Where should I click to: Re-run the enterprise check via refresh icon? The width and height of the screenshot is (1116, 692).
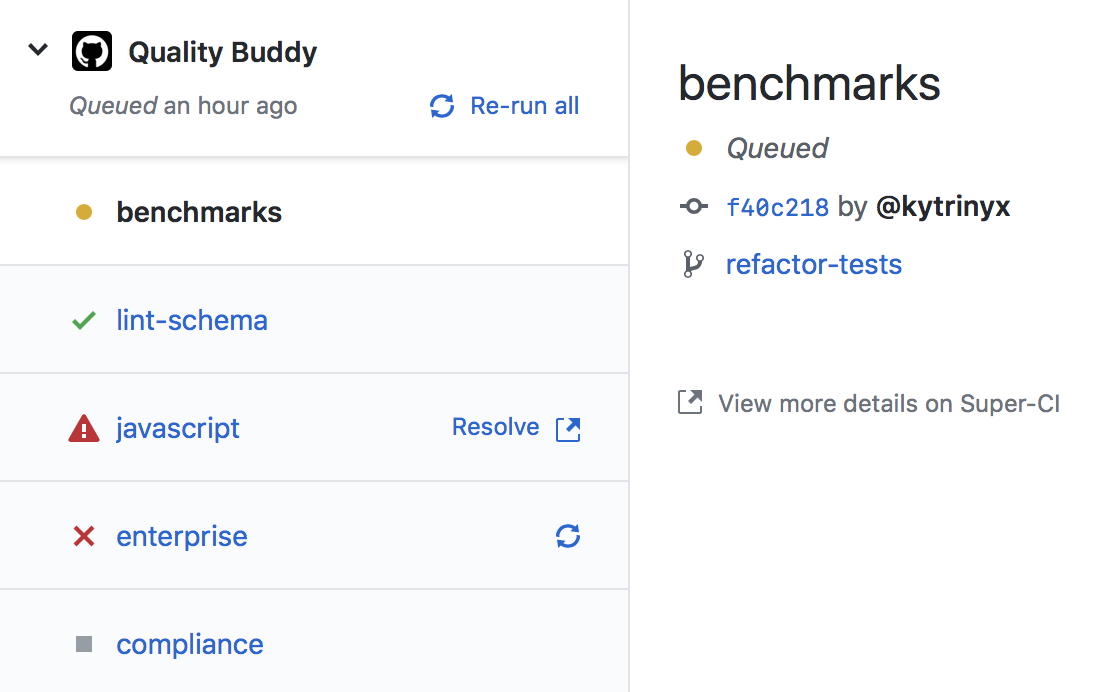[x=568, y=536]
